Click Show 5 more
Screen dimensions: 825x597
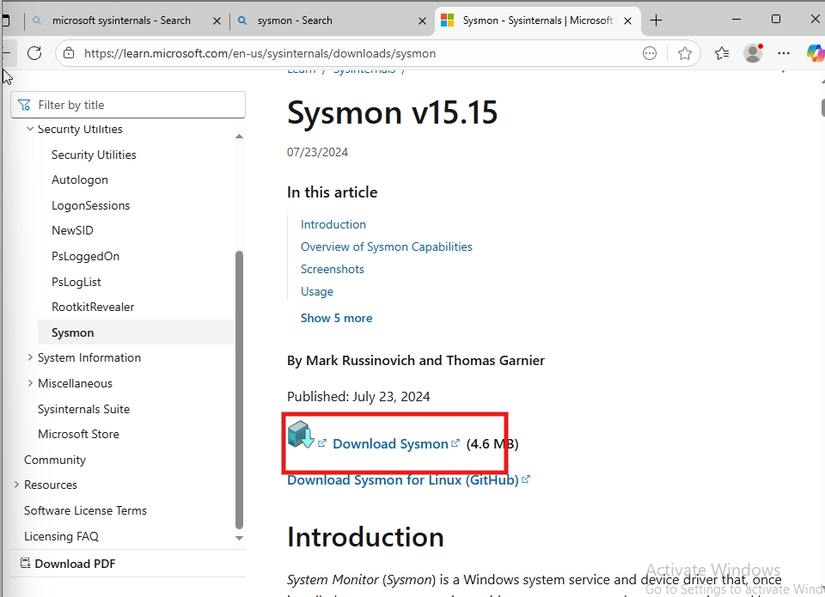coord(336,318)
